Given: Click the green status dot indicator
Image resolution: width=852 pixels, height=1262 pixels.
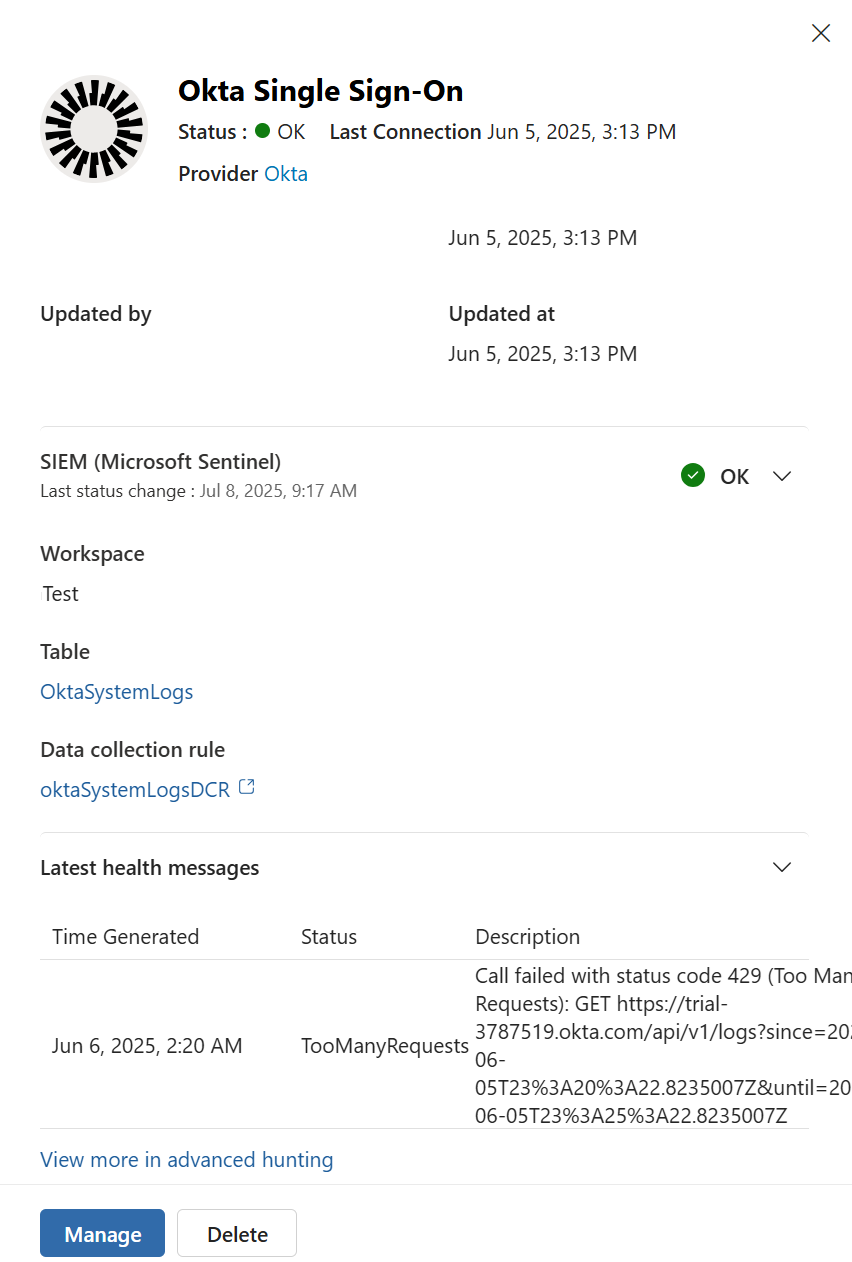Looking at the screenshot, I should pyautogui.click(x=263, y=131).
